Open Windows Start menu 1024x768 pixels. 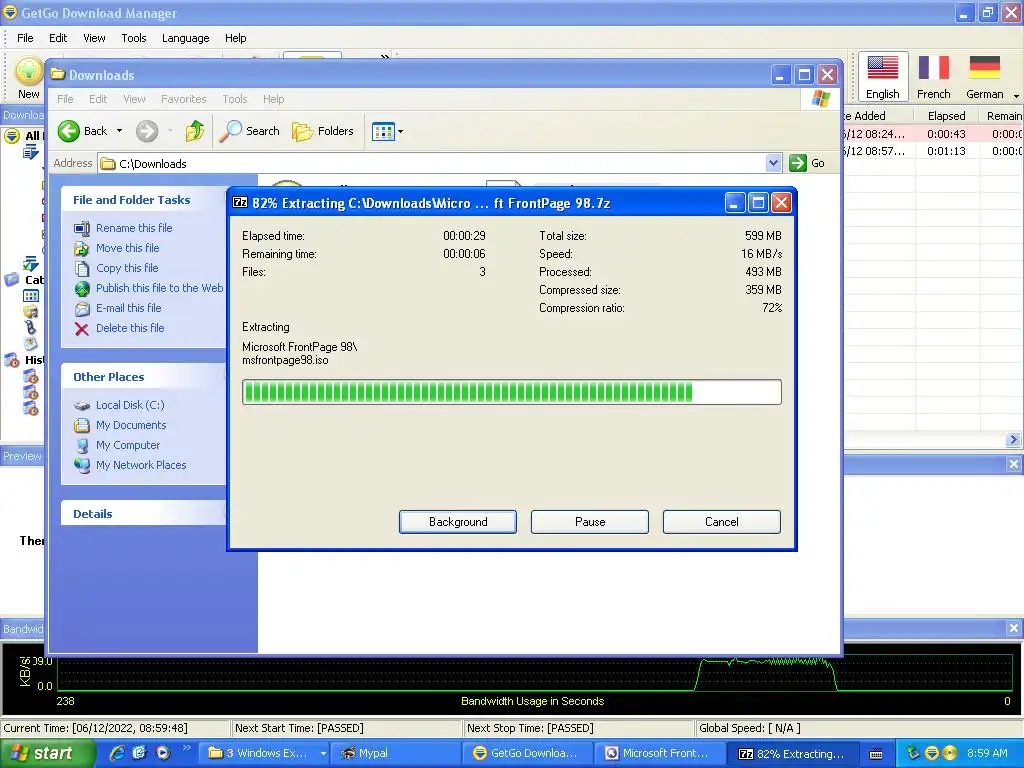(x=47, y=753)
